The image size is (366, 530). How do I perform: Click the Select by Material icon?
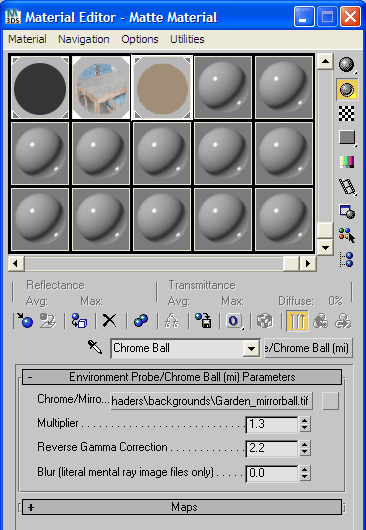pos(347,235)
